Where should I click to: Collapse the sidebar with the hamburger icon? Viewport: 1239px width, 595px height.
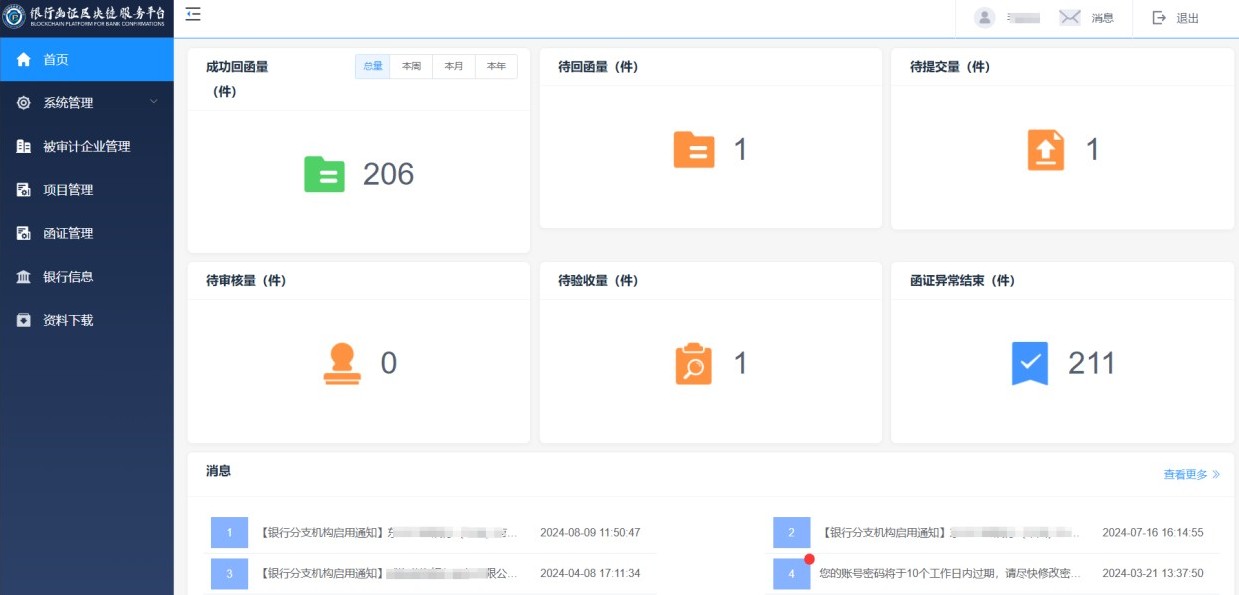point(193,14)
